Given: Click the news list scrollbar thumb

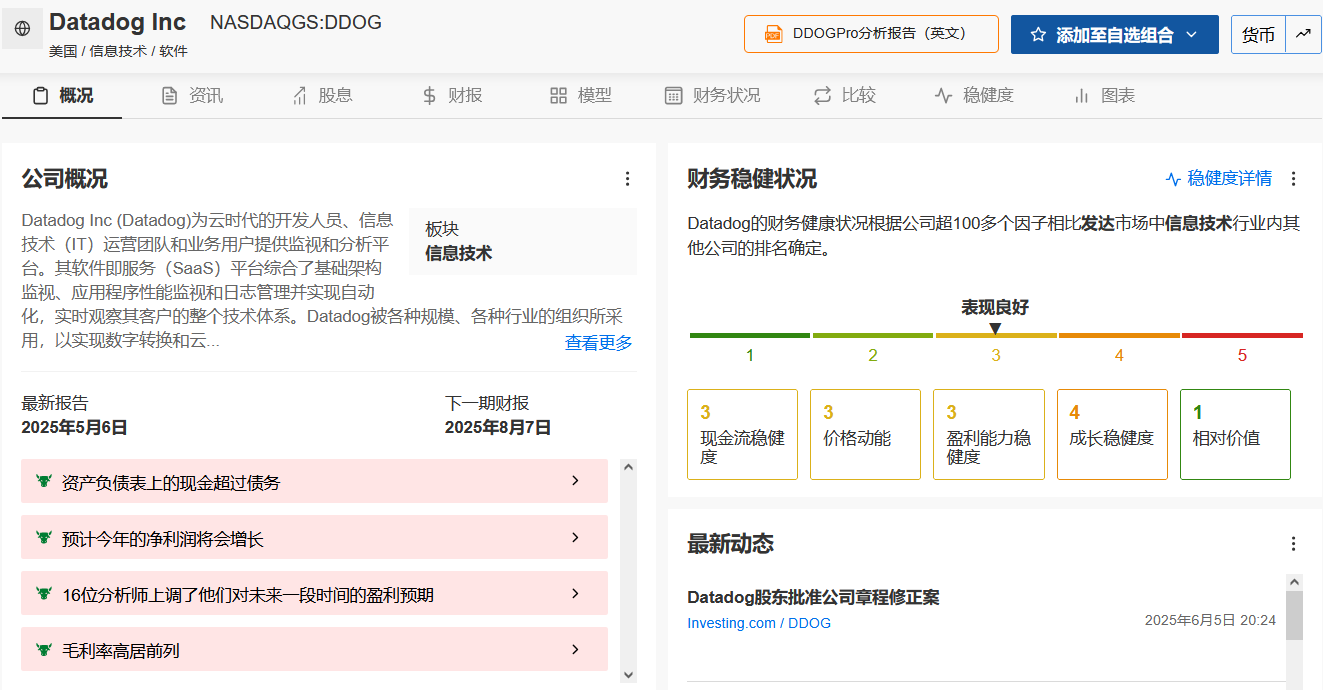Looking at the screenshot, I should point(1295,615).
